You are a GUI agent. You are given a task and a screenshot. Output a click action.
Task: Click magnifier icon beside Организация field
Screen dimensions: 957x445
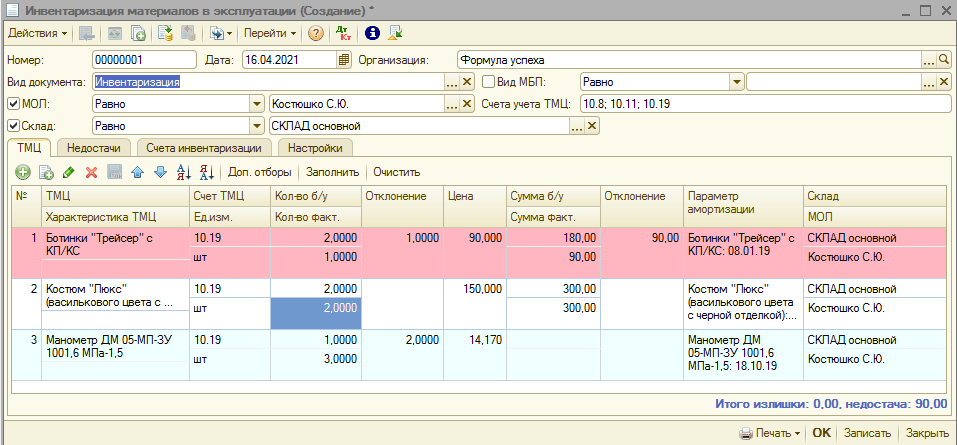pyautogui.click(x=943, y=60)
